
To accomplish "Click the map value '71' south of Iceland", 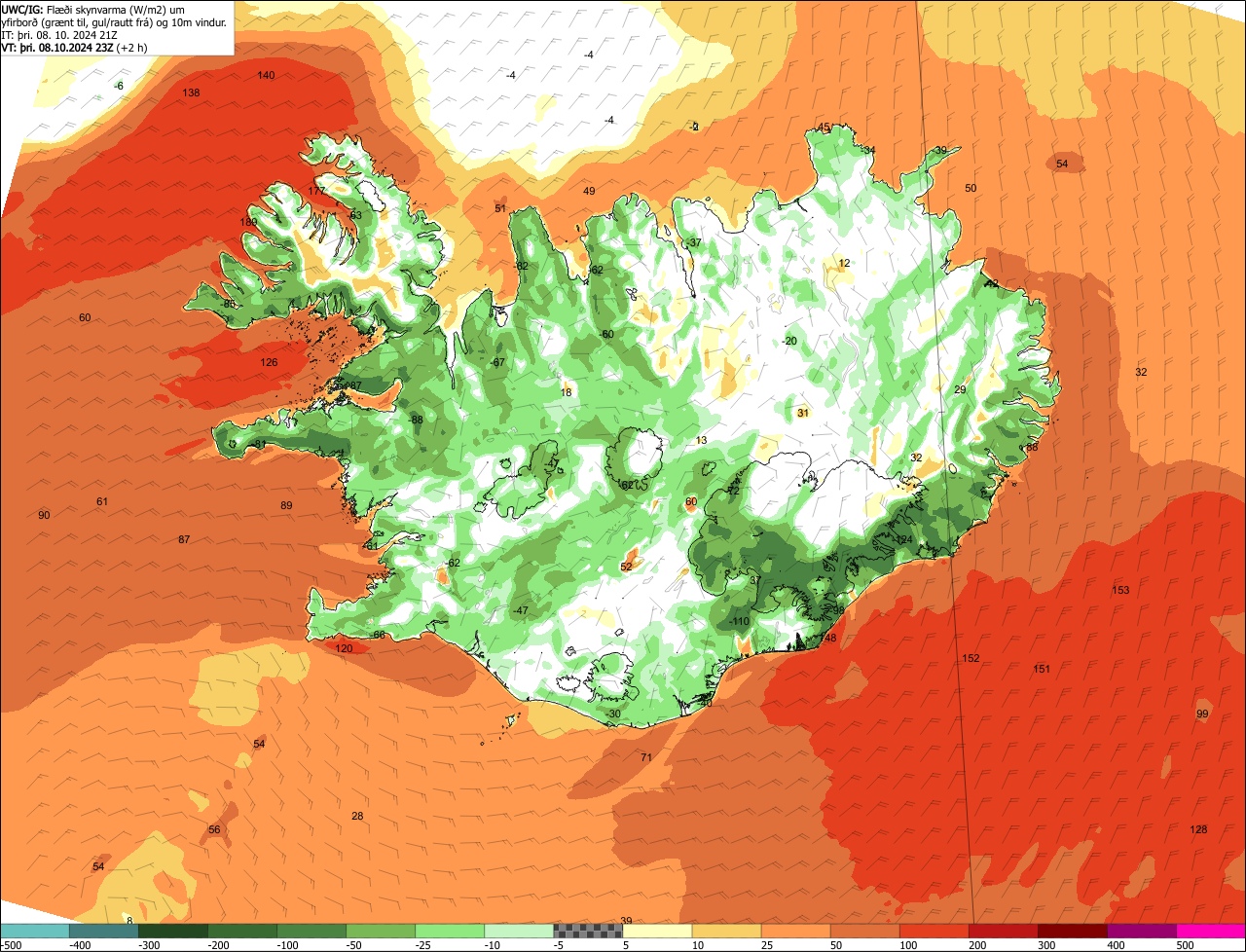I will point(646,757).
